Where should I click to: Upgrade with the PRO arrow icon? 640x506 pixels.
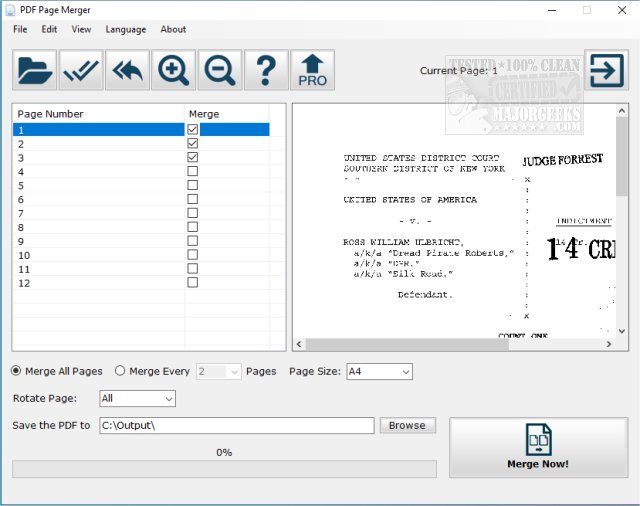(x=313, y=70)
